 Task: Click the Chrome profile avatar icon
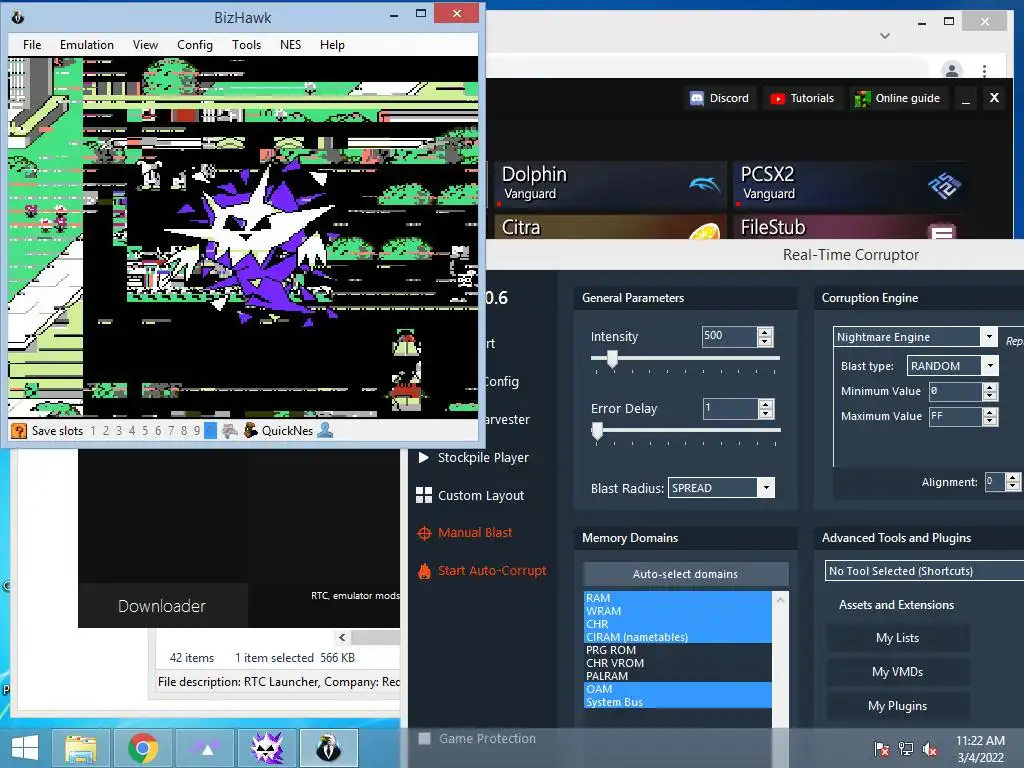(952, 70)
